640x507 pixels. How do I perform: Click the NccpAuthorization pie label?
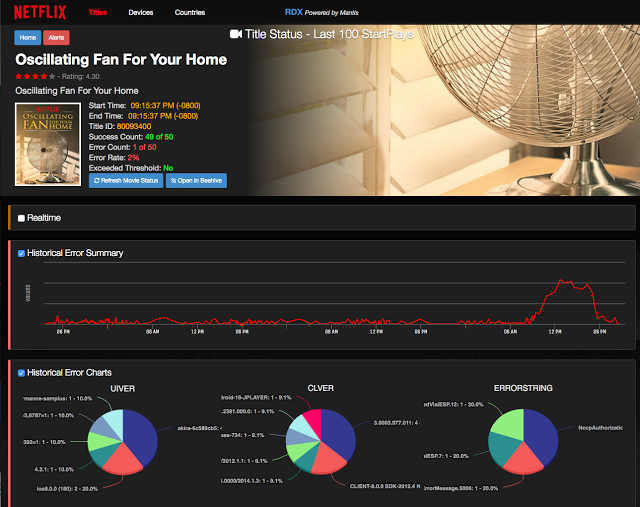(600, 428)
